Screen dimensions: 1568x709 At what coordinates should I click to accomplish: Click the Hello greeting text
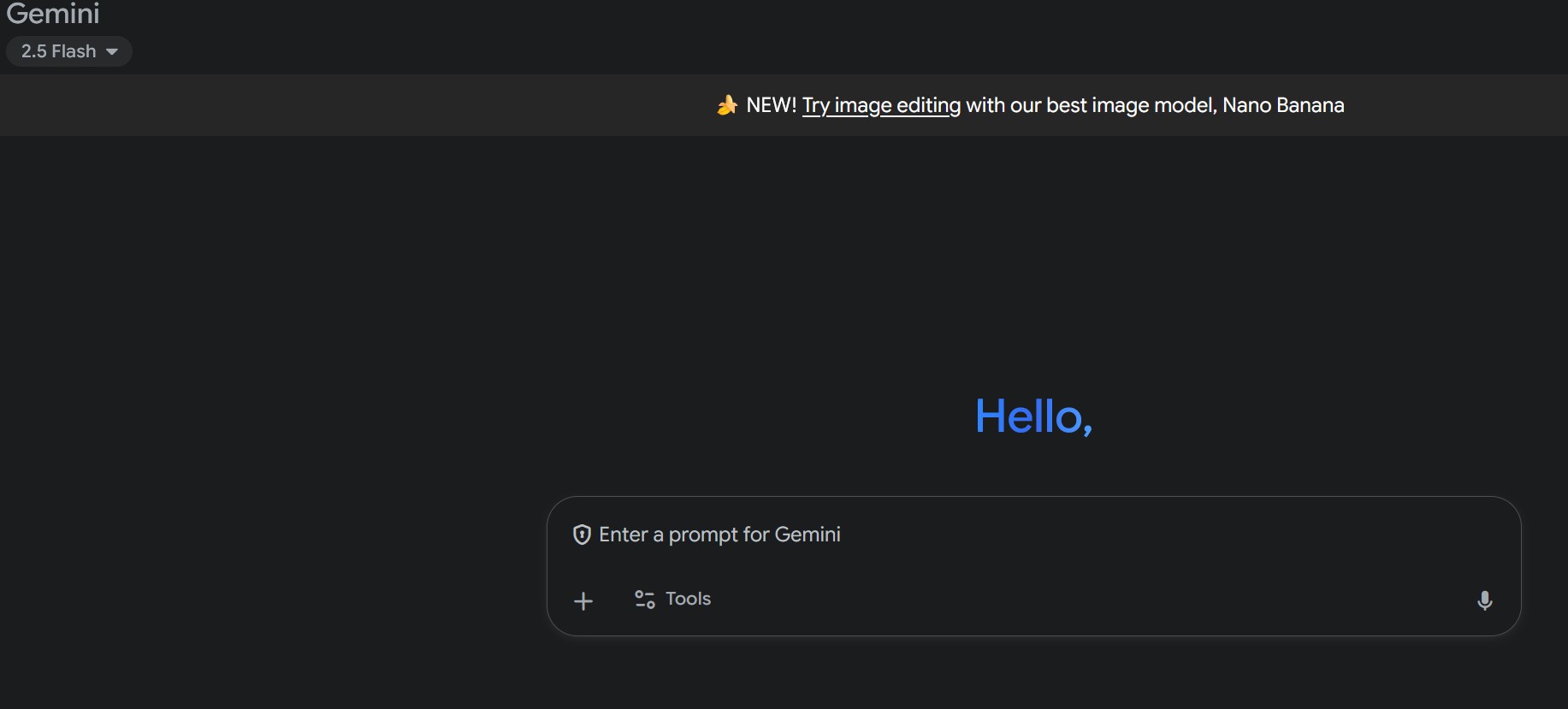pos(1033,417)
